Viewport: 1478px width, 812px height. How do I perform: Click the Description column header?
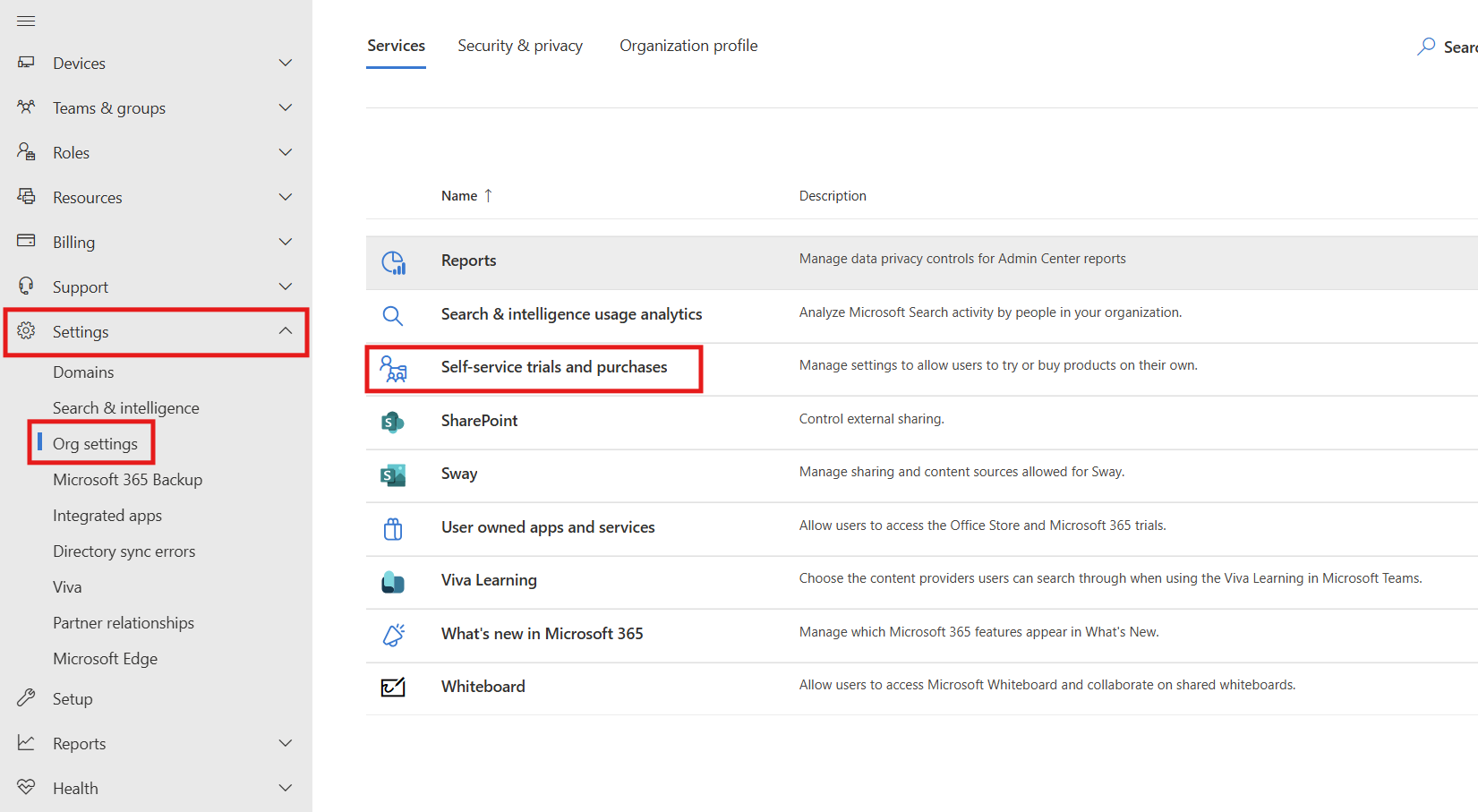pos(833,196)
